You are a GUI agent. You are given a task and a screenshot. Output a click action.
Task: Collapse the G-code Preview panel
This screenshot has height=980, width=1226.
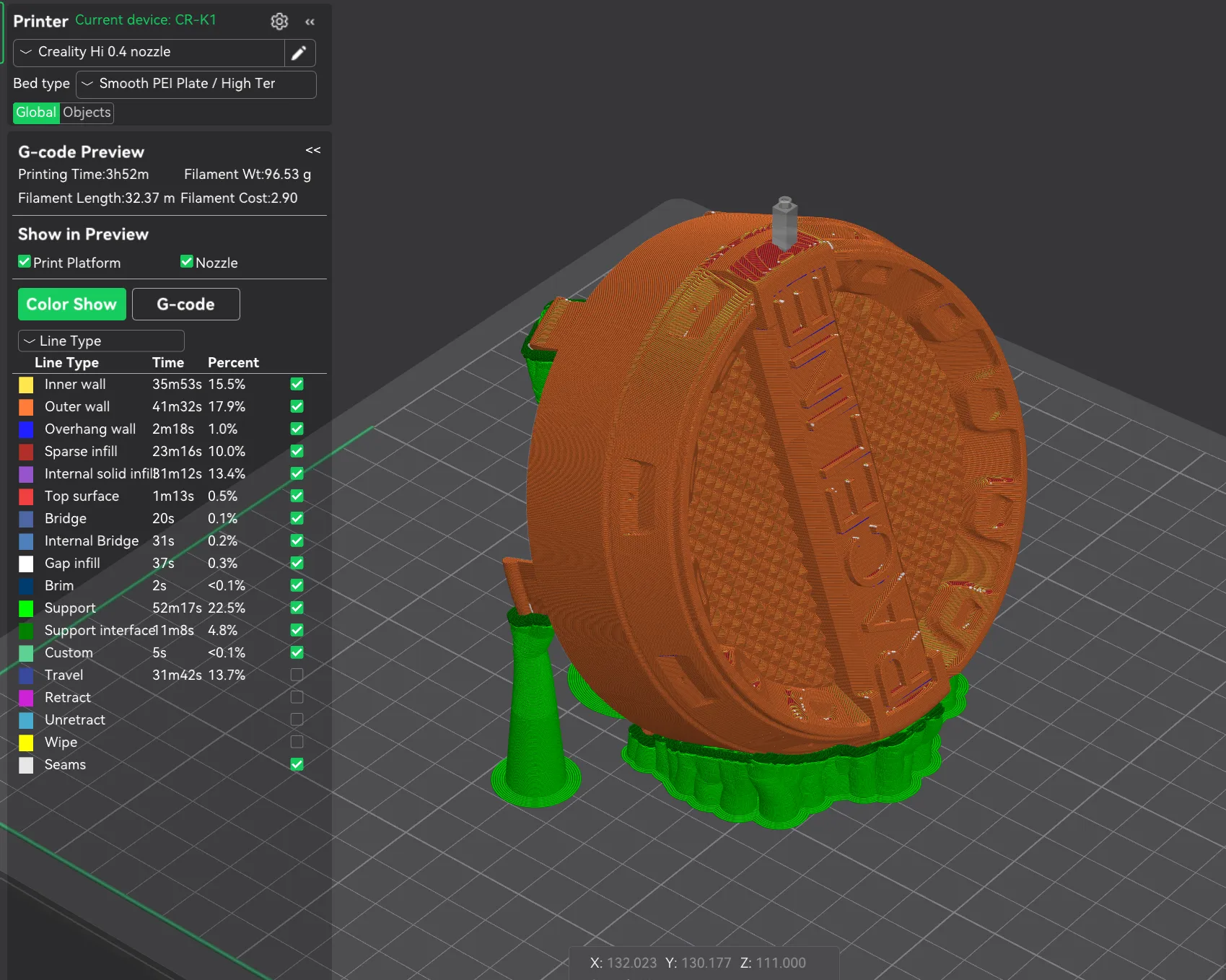point(313,150)
